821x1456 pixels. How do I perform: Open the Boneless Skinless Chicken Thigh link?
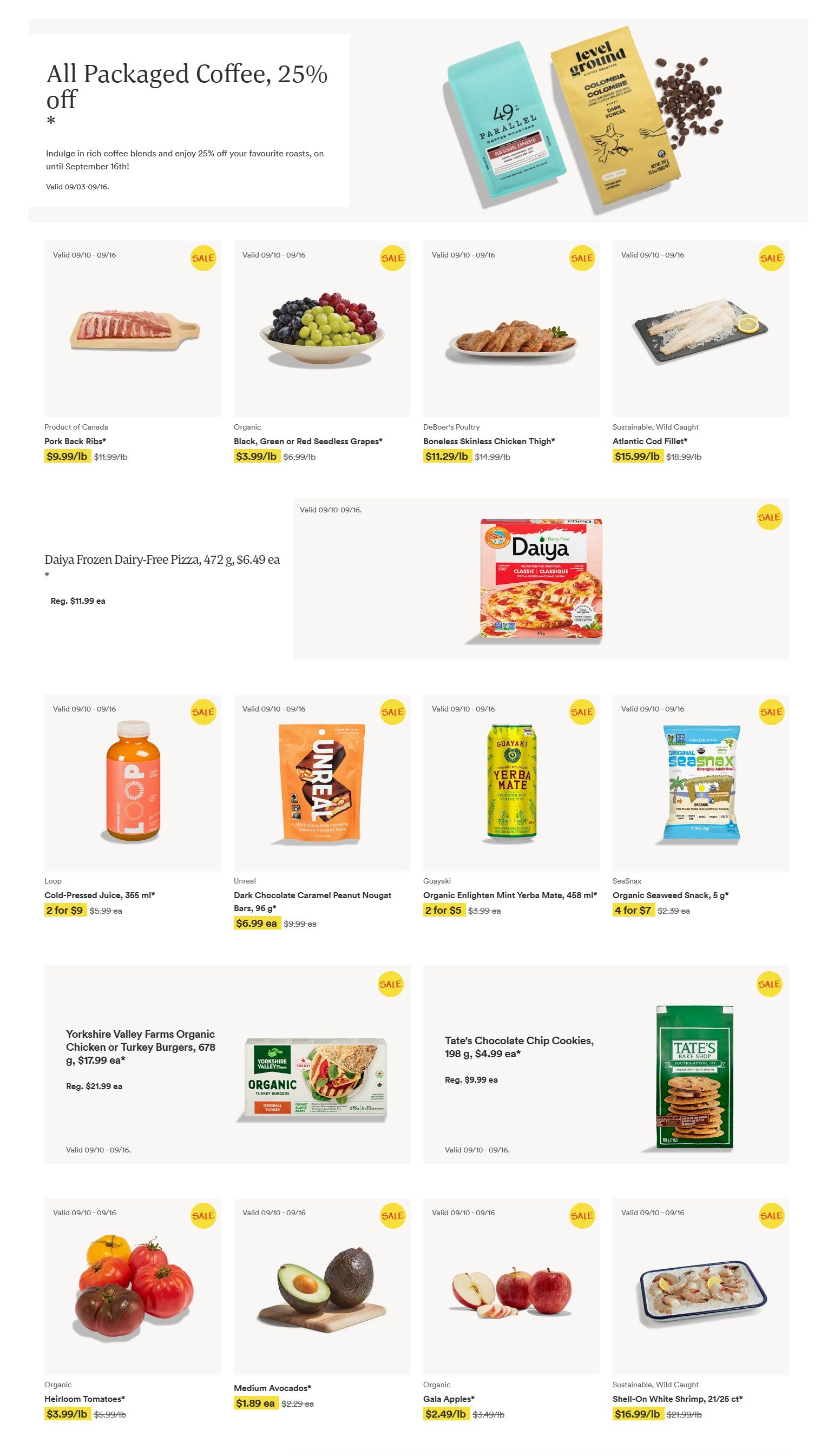[489, 442]
